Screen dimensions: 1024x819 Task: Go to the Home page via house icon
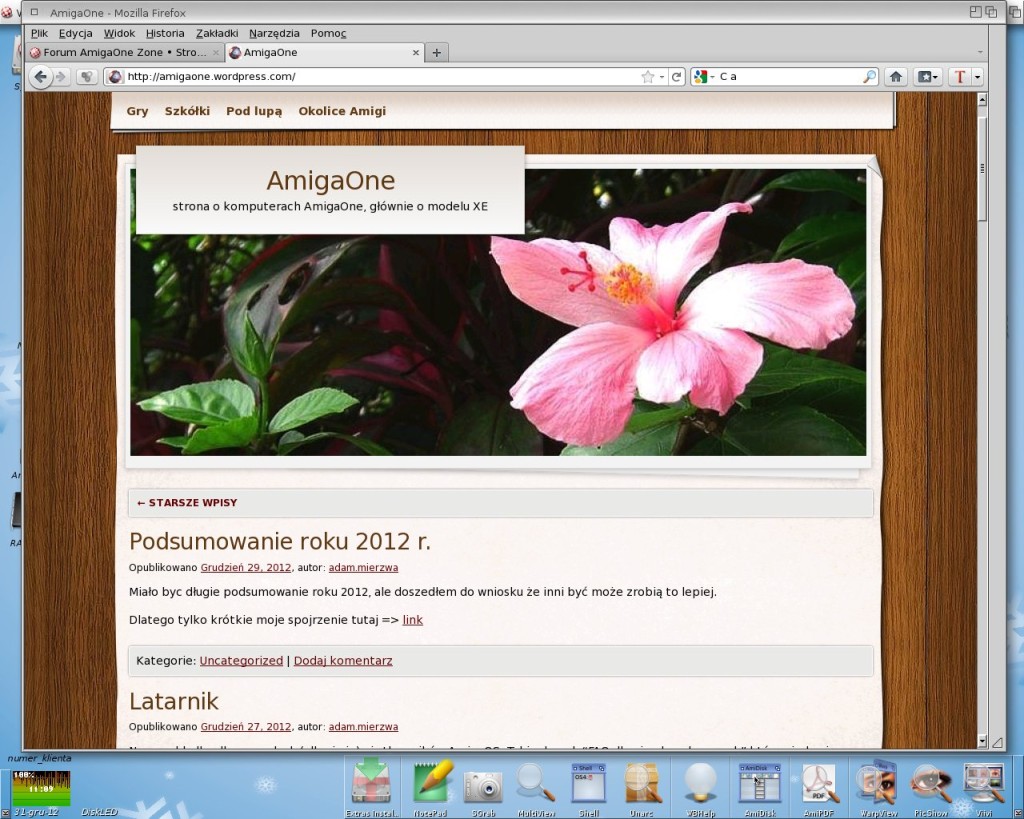point(896,77)
